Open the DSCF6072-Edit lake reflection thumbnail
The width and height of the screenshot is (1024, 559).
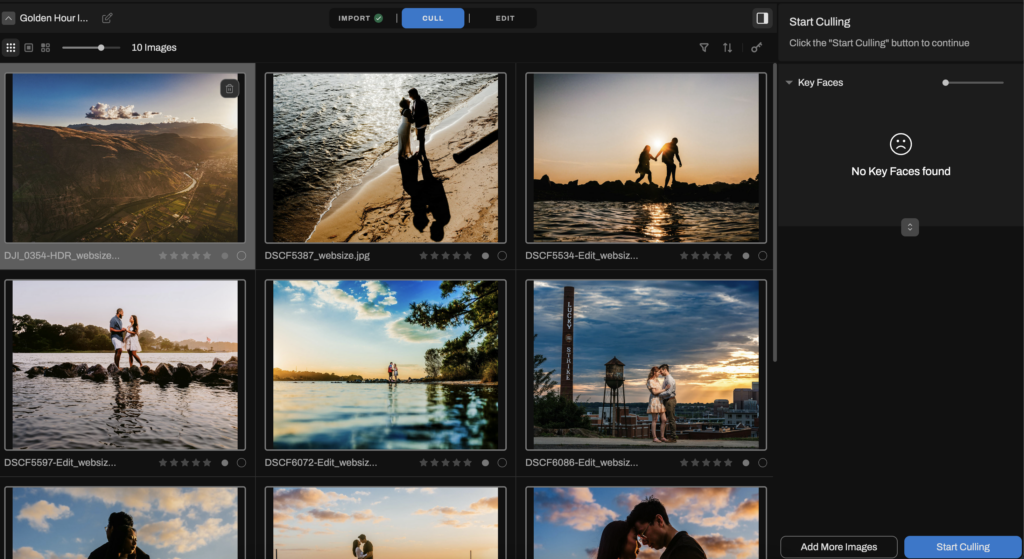385,364
